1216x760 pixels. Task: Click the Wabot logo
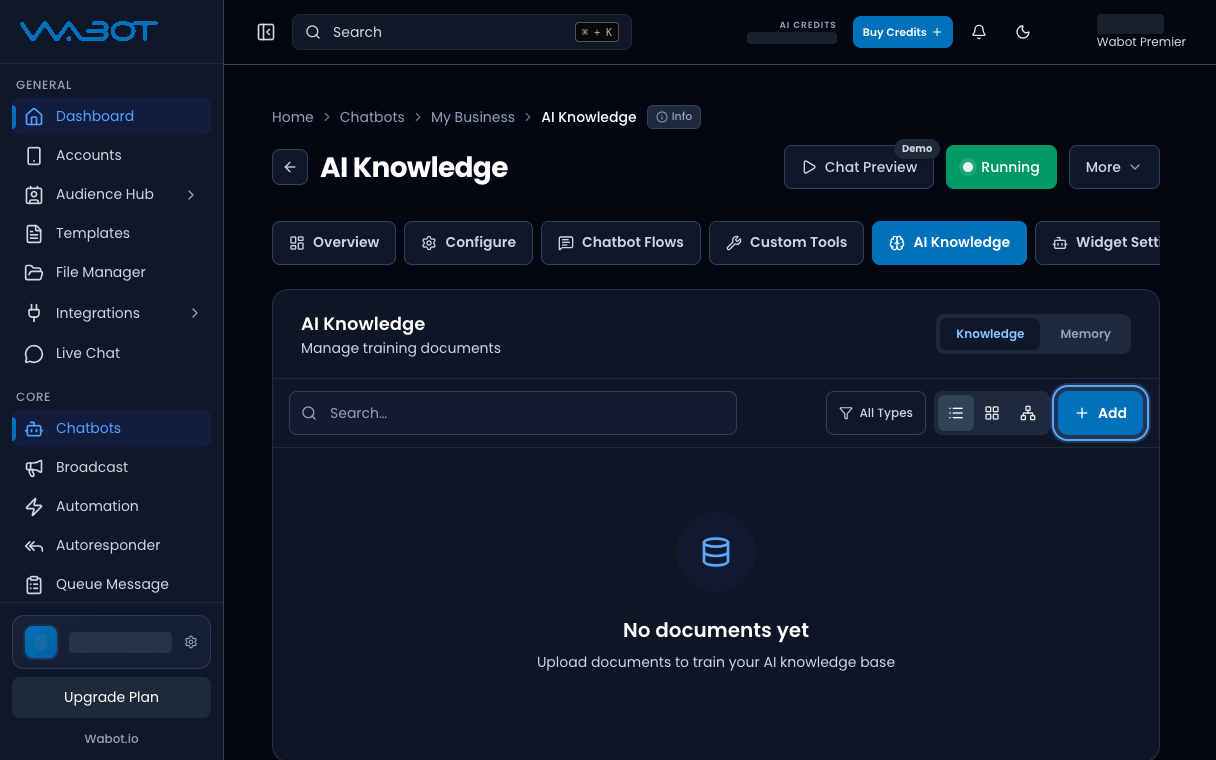(89, 31)
